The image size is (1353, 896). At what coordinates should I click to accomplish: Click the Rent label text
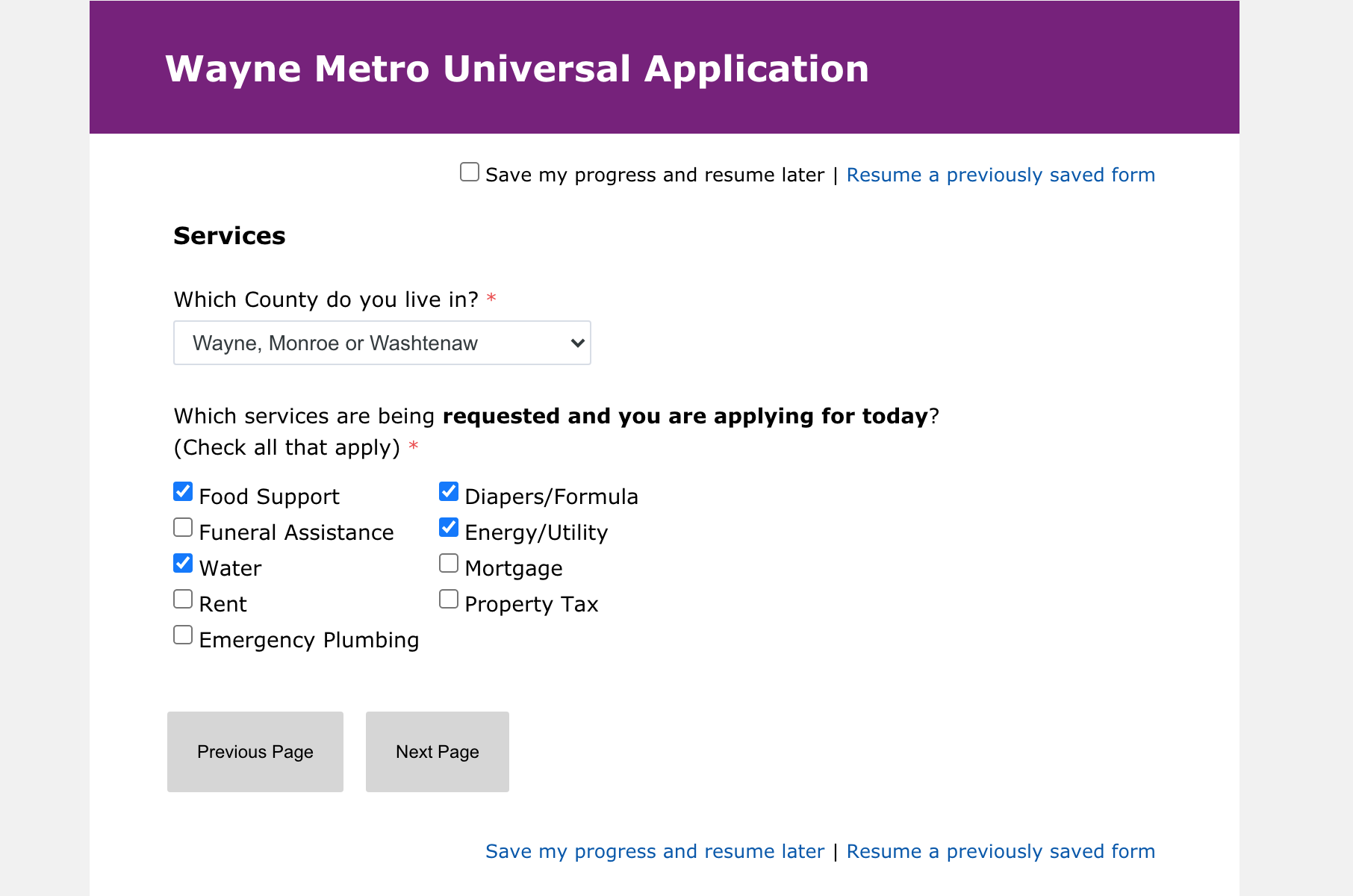point(223,604)
